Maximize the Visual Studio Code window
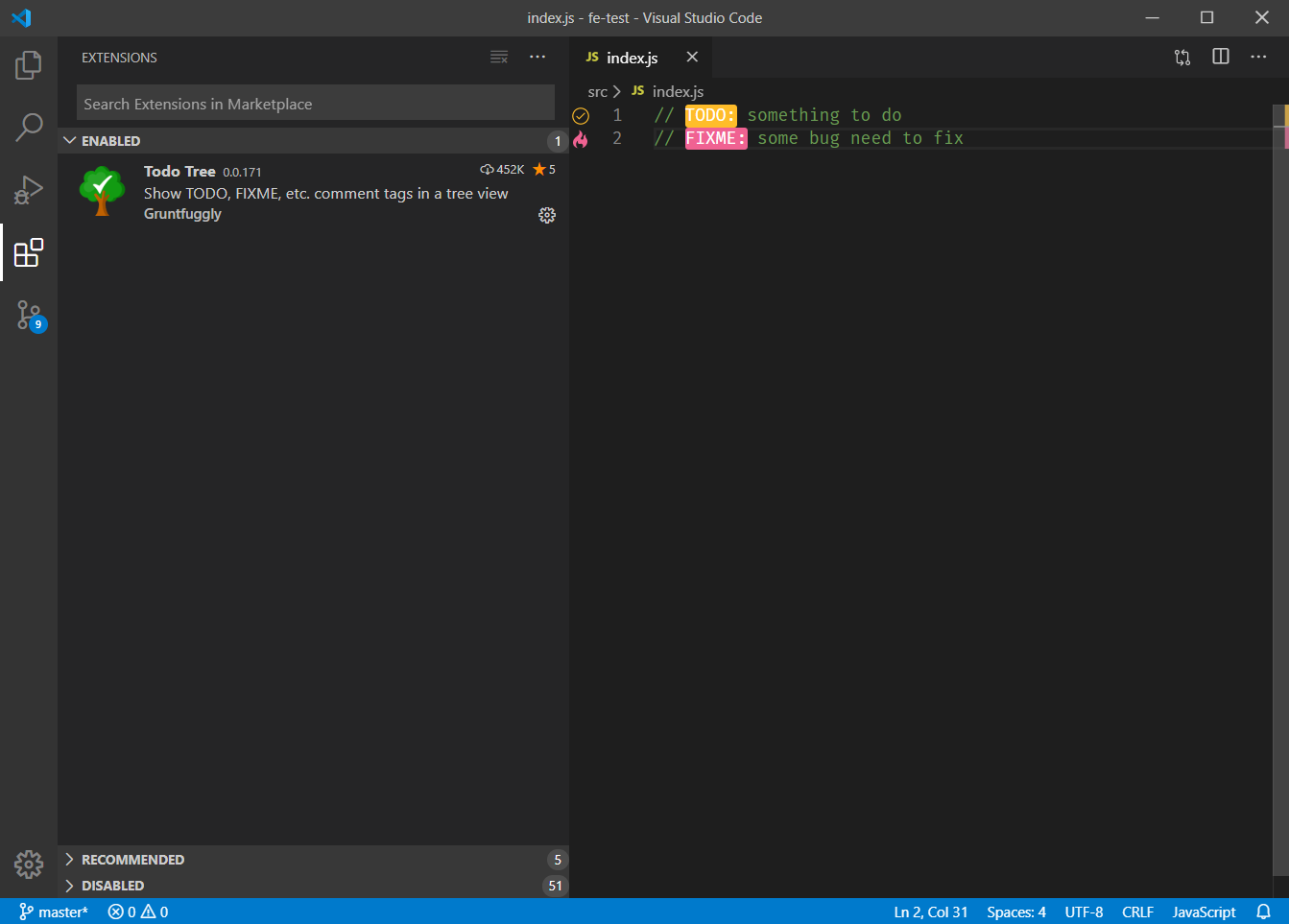Image resolution: width=1289 pixels, height=924 pixels. (1207, 17)
